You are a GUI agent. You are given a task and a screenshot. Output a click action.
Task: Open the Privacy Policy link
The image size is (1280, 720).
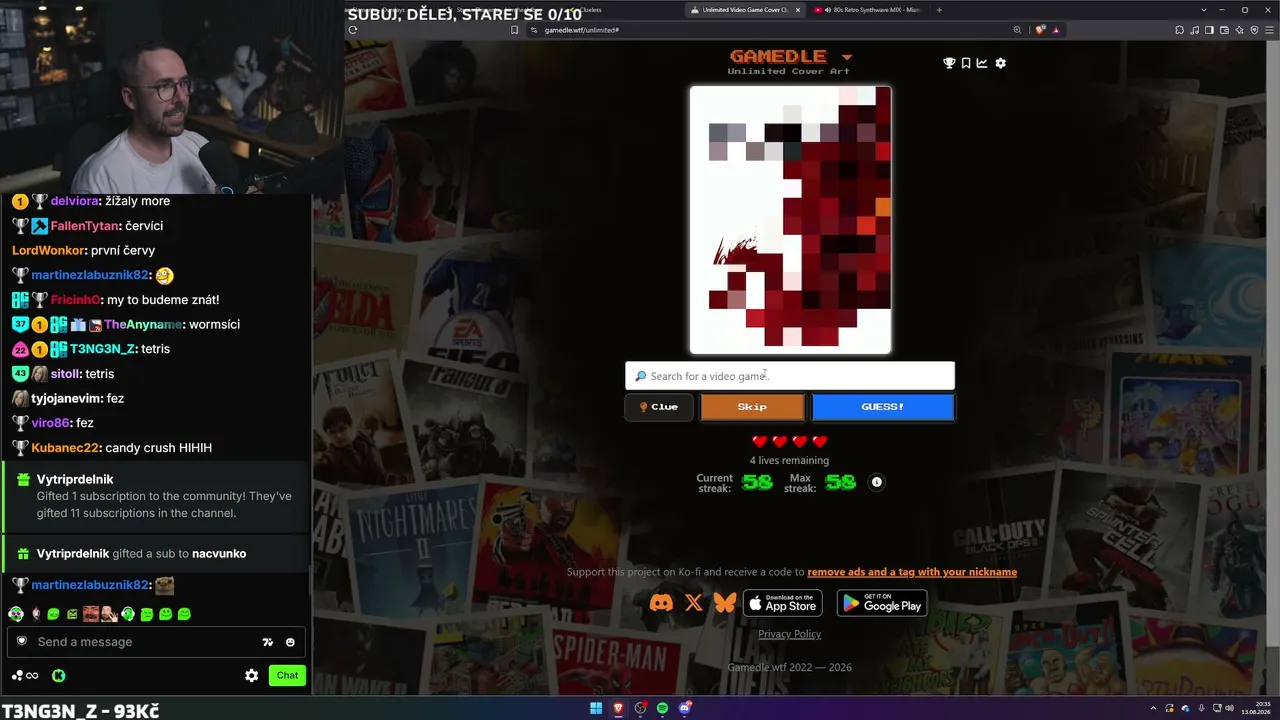(790, 634)
